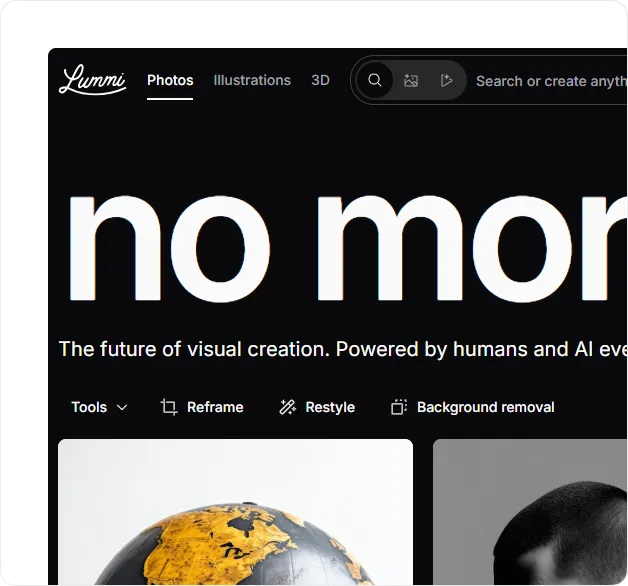Screen dimensions: 628x586
Task: Select the image generation mode icon
Action: [411, 81]
